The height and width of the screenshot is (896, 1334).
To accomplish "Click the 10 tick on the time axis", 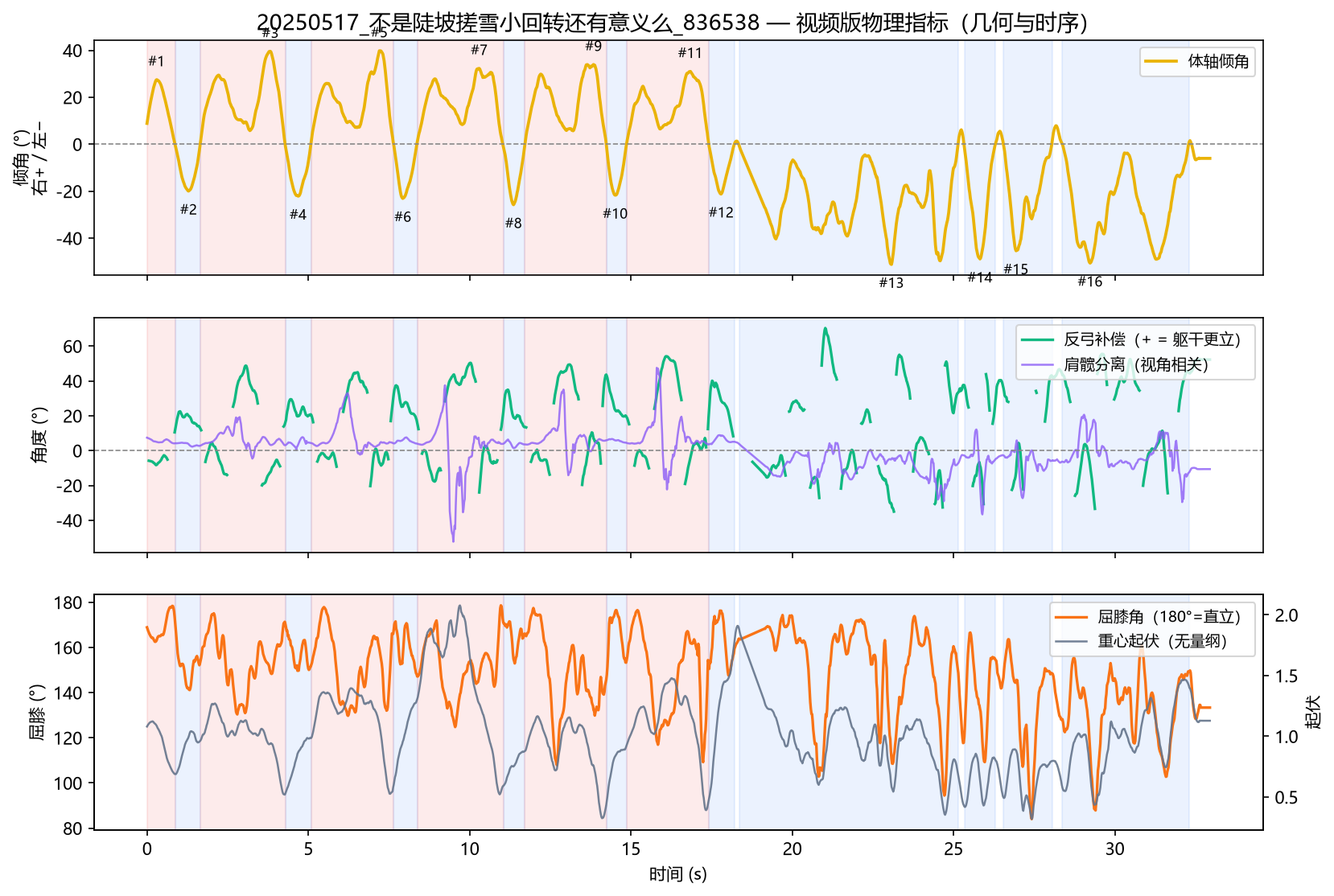I will point(470,849).
